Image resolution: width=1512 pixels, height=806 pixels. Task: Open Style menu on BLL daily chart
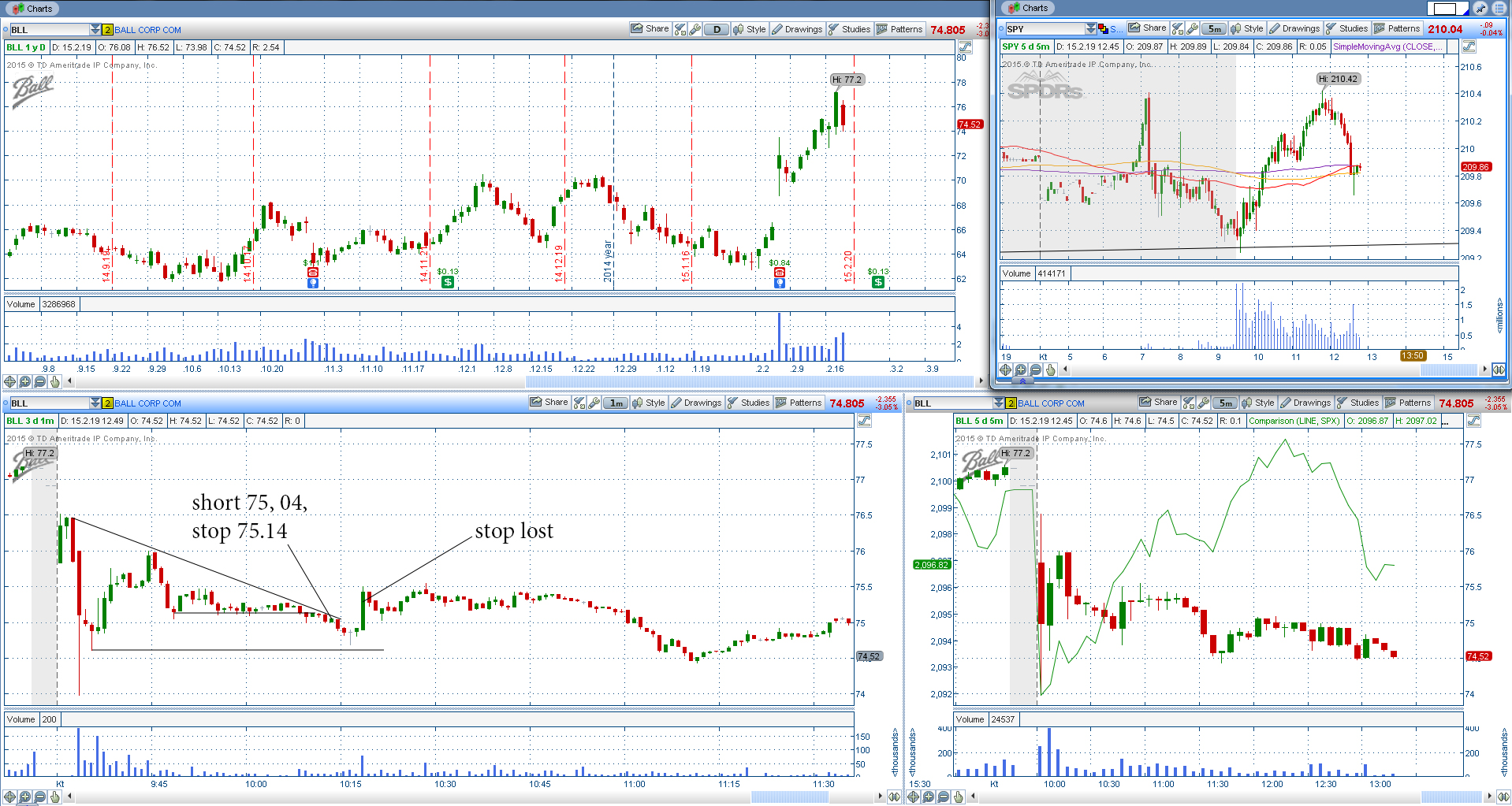tap(750, 29)
